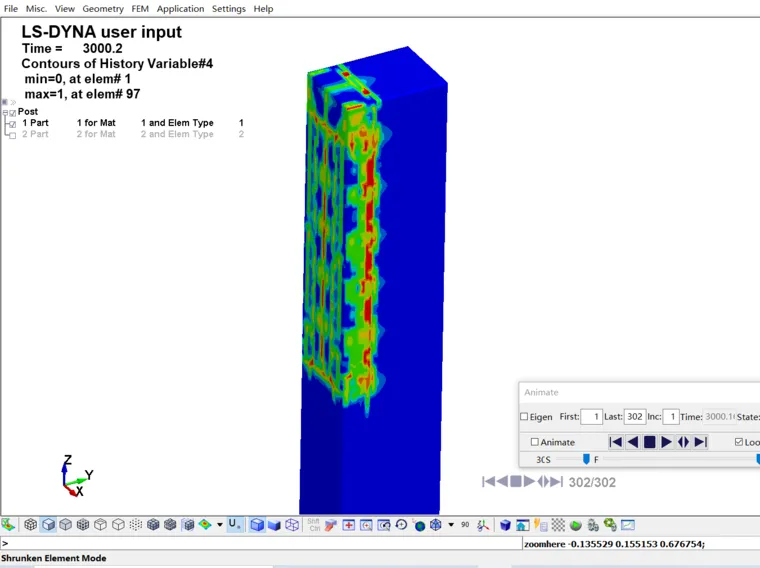Select the first white edge-line cube icon

pos(100,525)
